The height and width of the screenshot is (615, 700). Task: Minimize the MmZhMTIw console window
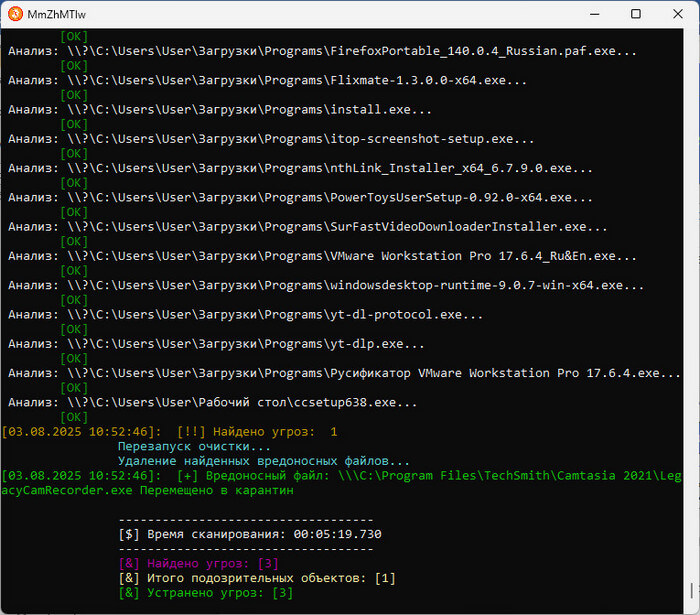pyautogui.click(x=586, y=15)
